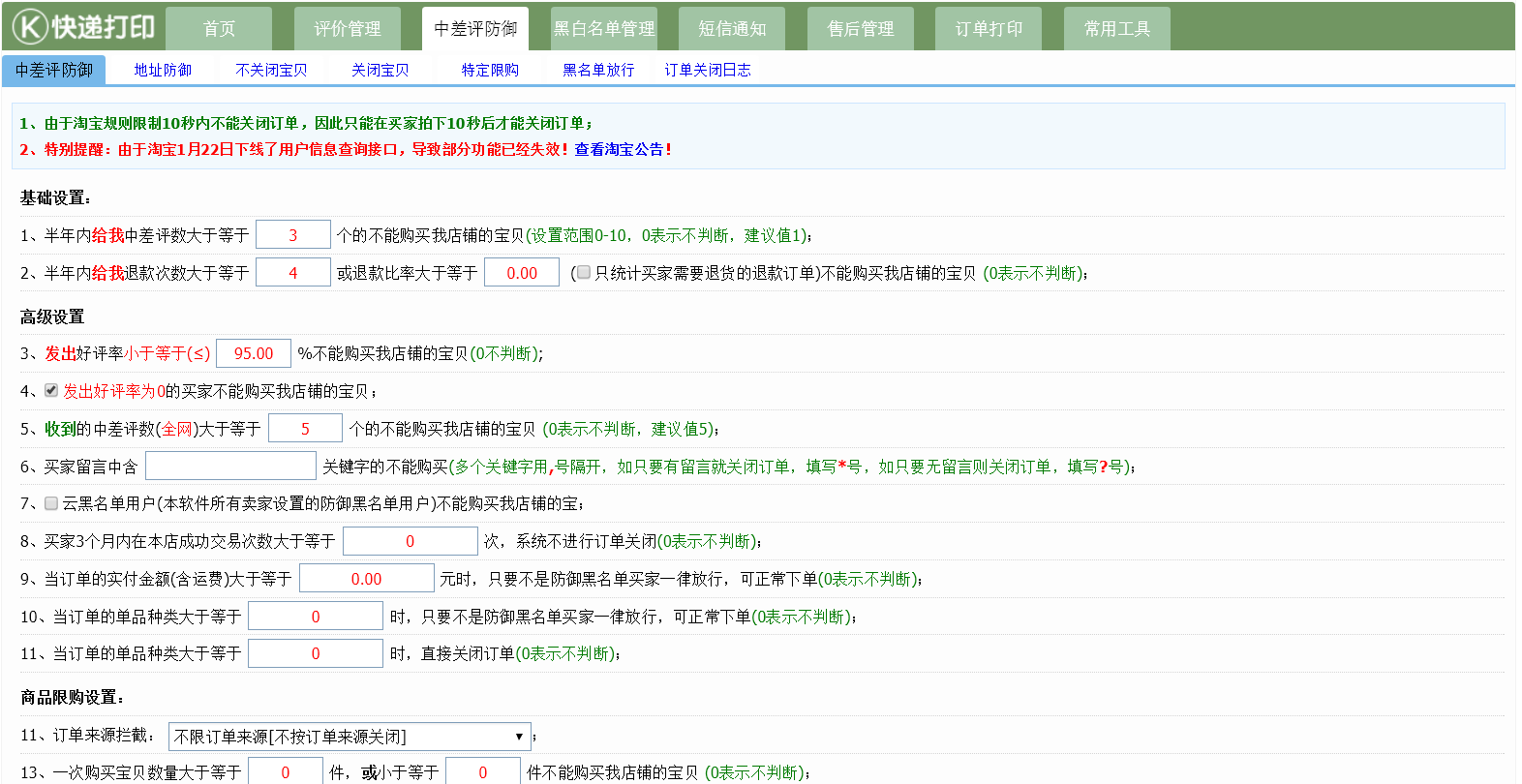Screen dimensions: 1522x784
Task: Open the 关闭宝贝 sub-tab
Action: 380,70
